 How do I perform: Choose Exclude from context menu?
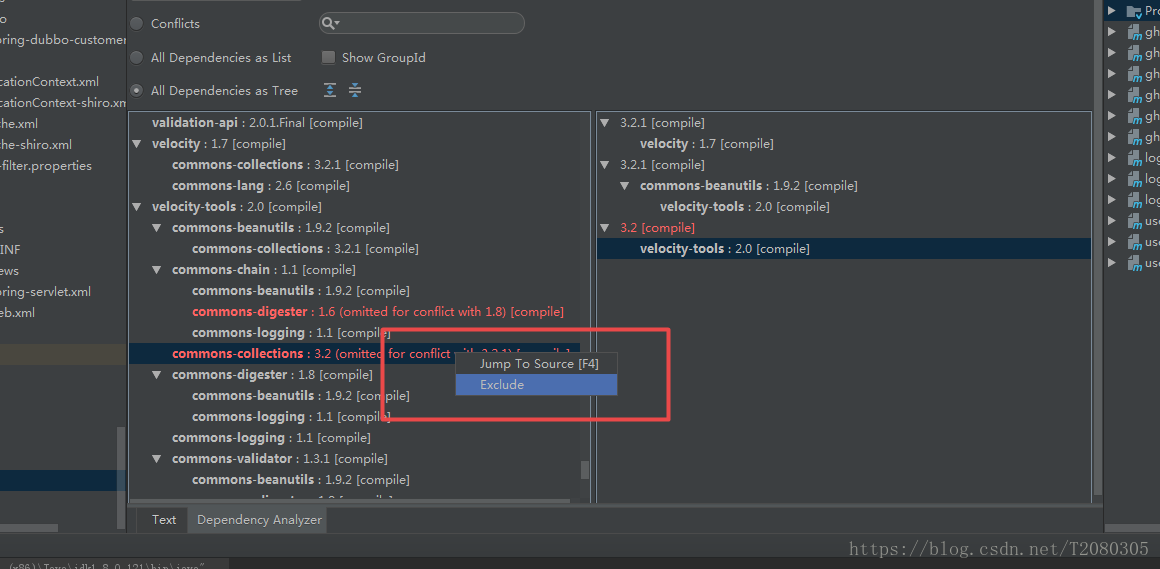click(x=536, y=385)
